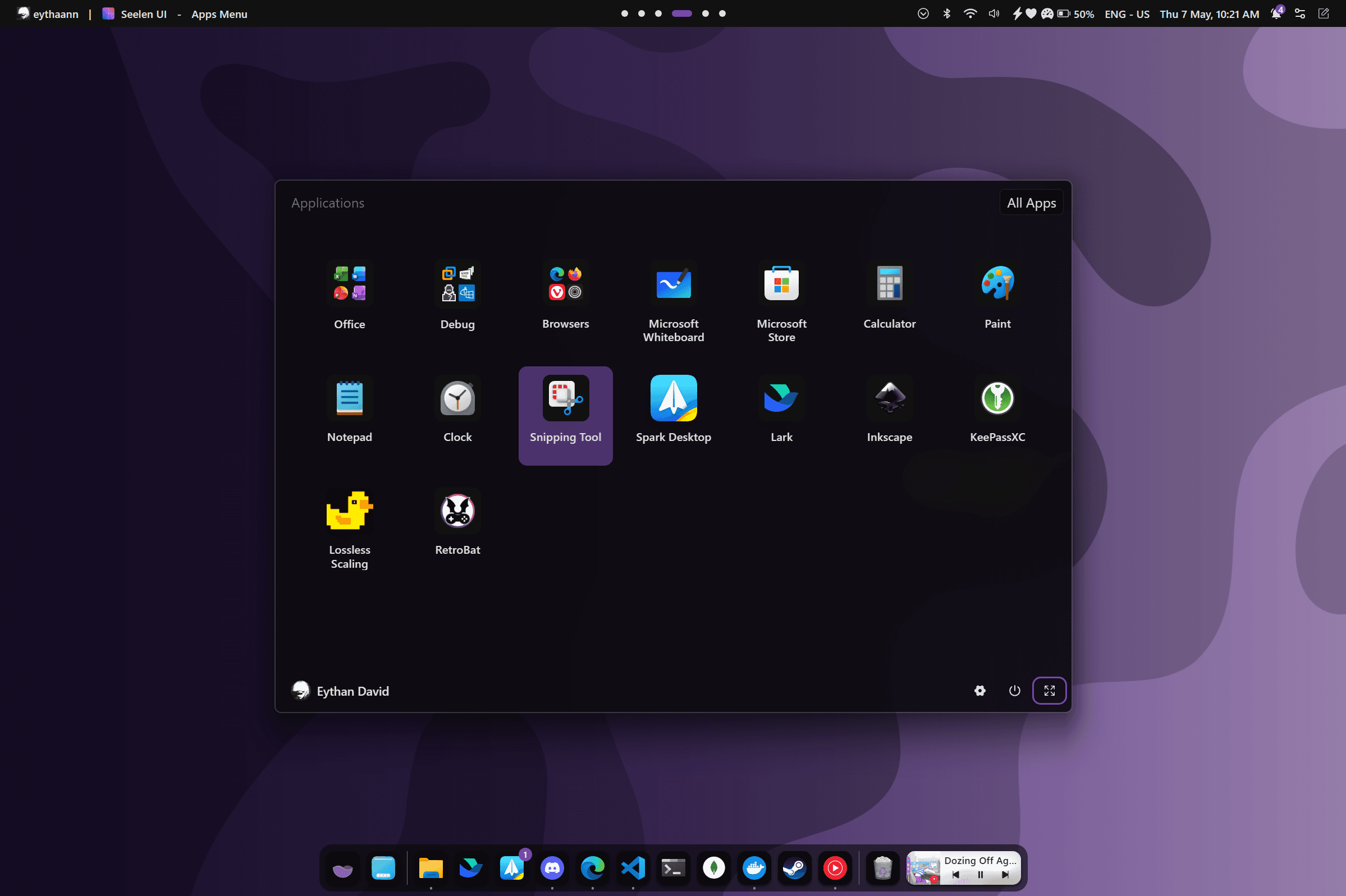
Task: Open Spark with badge in the dock
Action: pos(511,867)
